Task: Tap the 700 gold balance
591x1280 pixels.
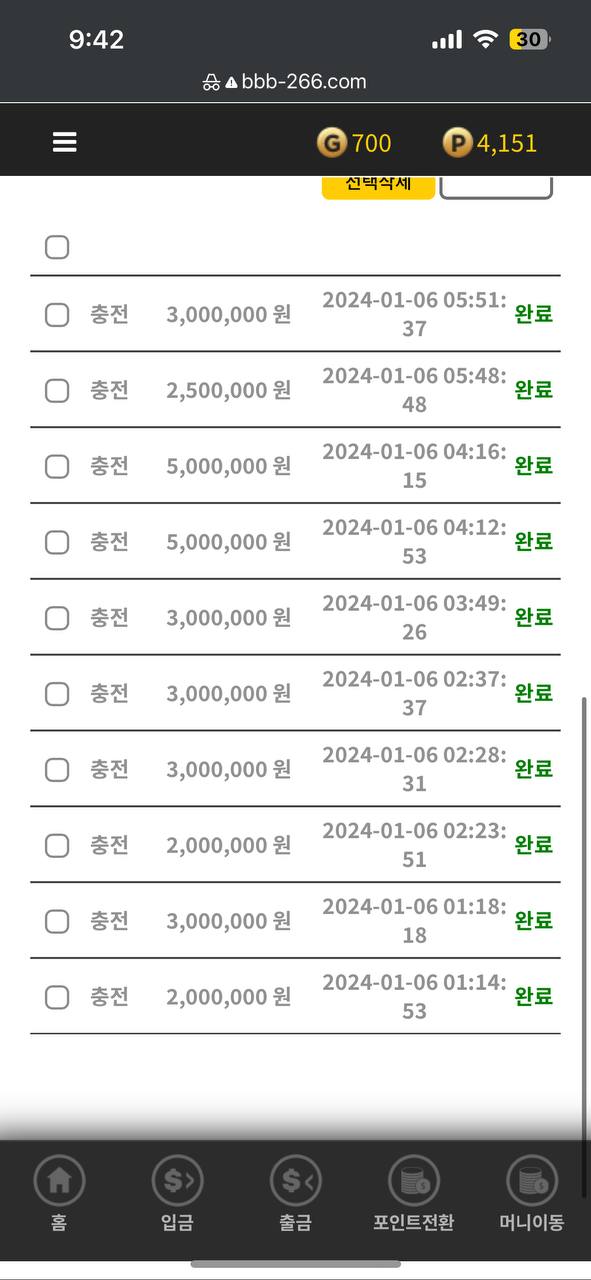Action: point(371,143)
